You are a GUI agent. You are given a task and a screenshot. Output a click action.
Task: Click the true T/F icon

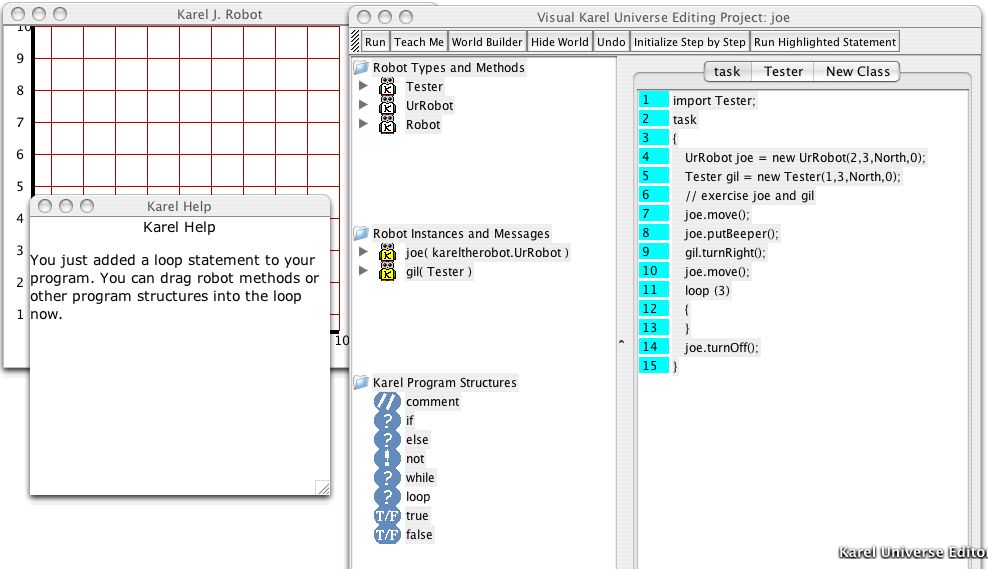(387, 516)
